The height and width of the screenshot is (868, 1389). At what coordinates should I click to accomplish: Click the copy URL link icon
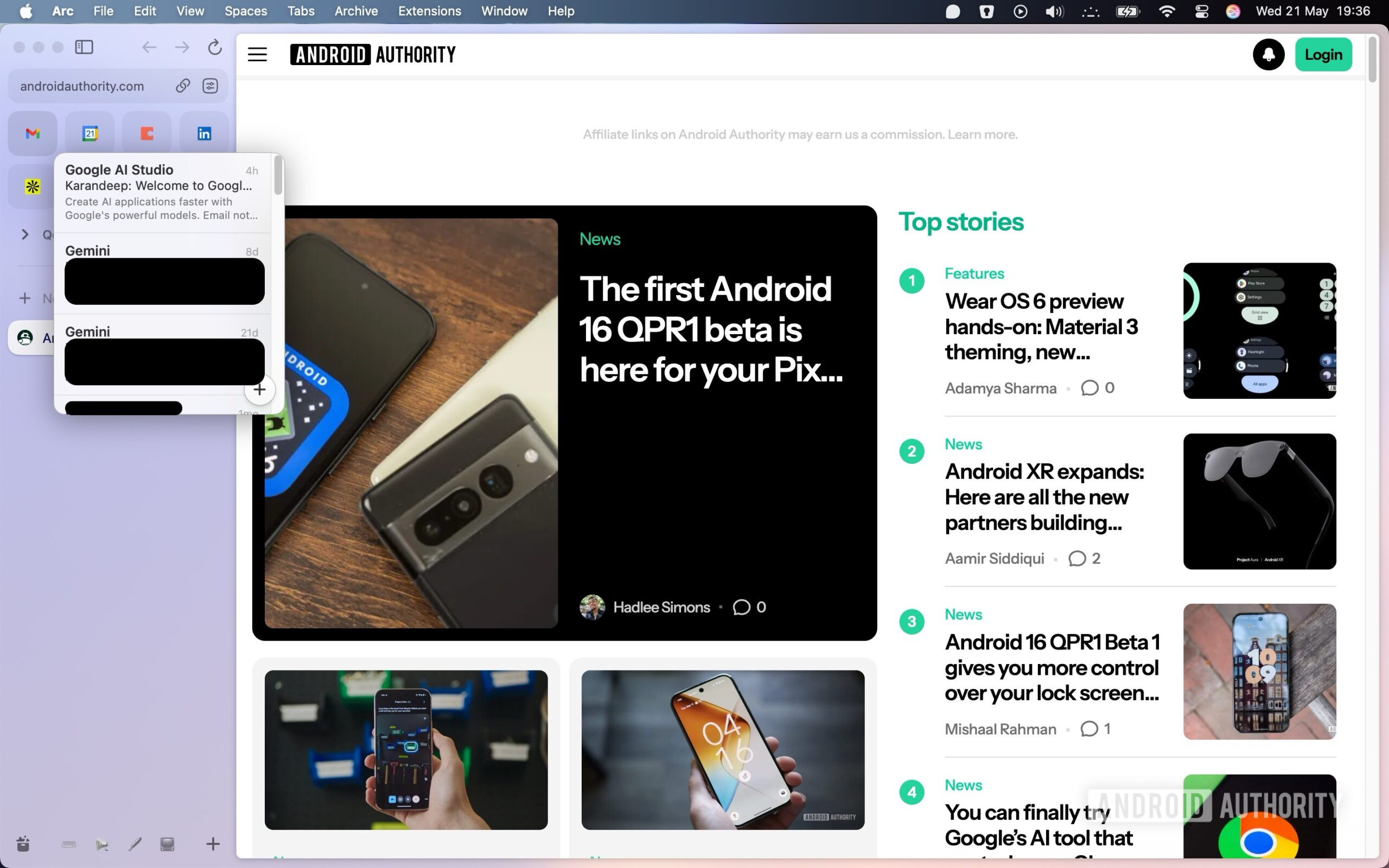pyautogui.click(x=182, y=86)
